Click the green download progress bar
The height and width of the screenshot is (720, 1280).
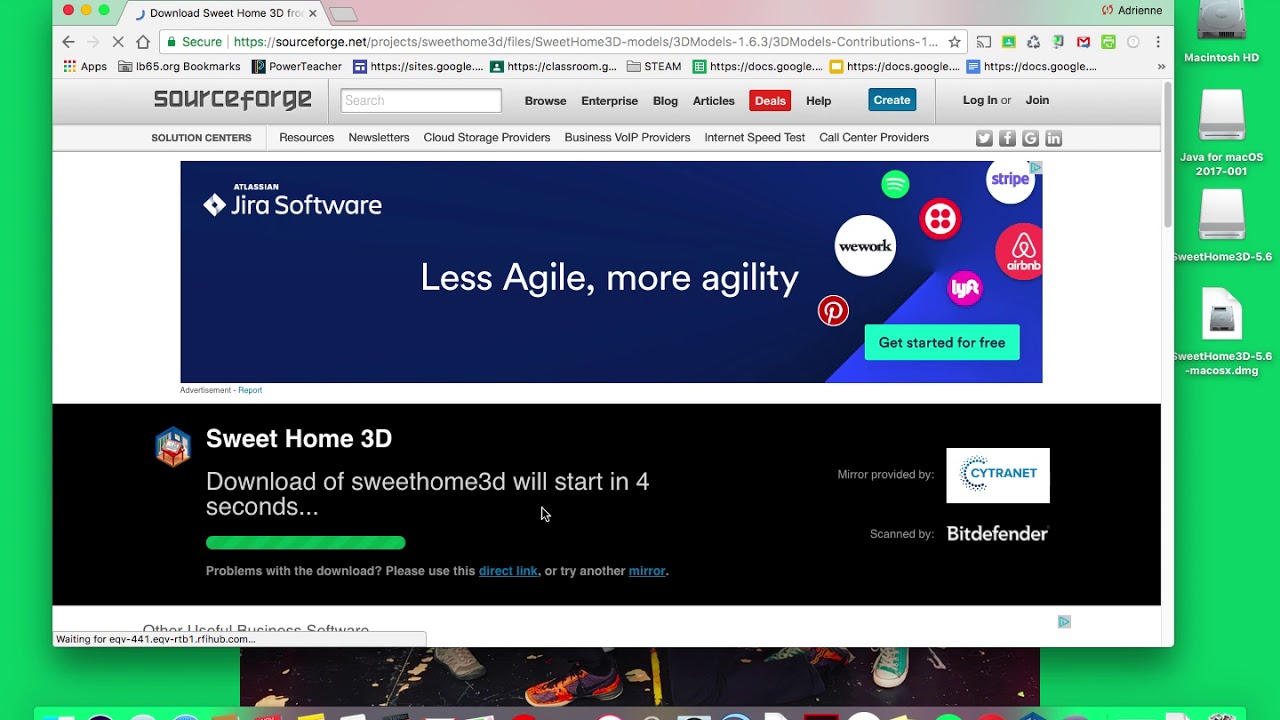click(x=305, y=543)
